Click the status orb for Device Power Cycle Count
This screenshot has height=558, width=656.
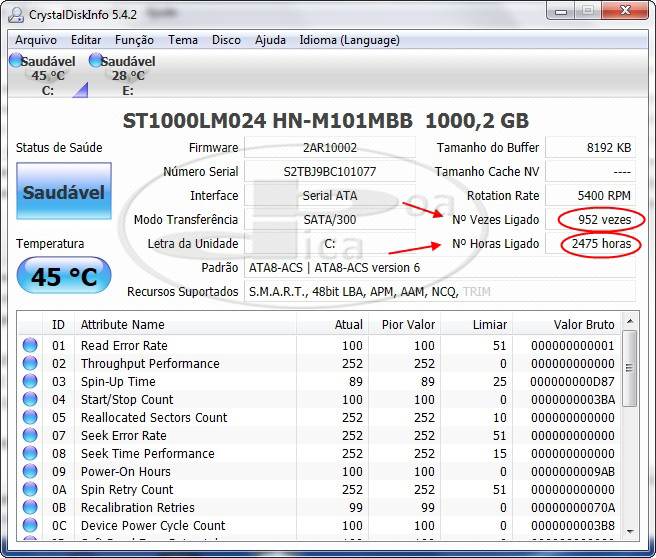[30, 525]
